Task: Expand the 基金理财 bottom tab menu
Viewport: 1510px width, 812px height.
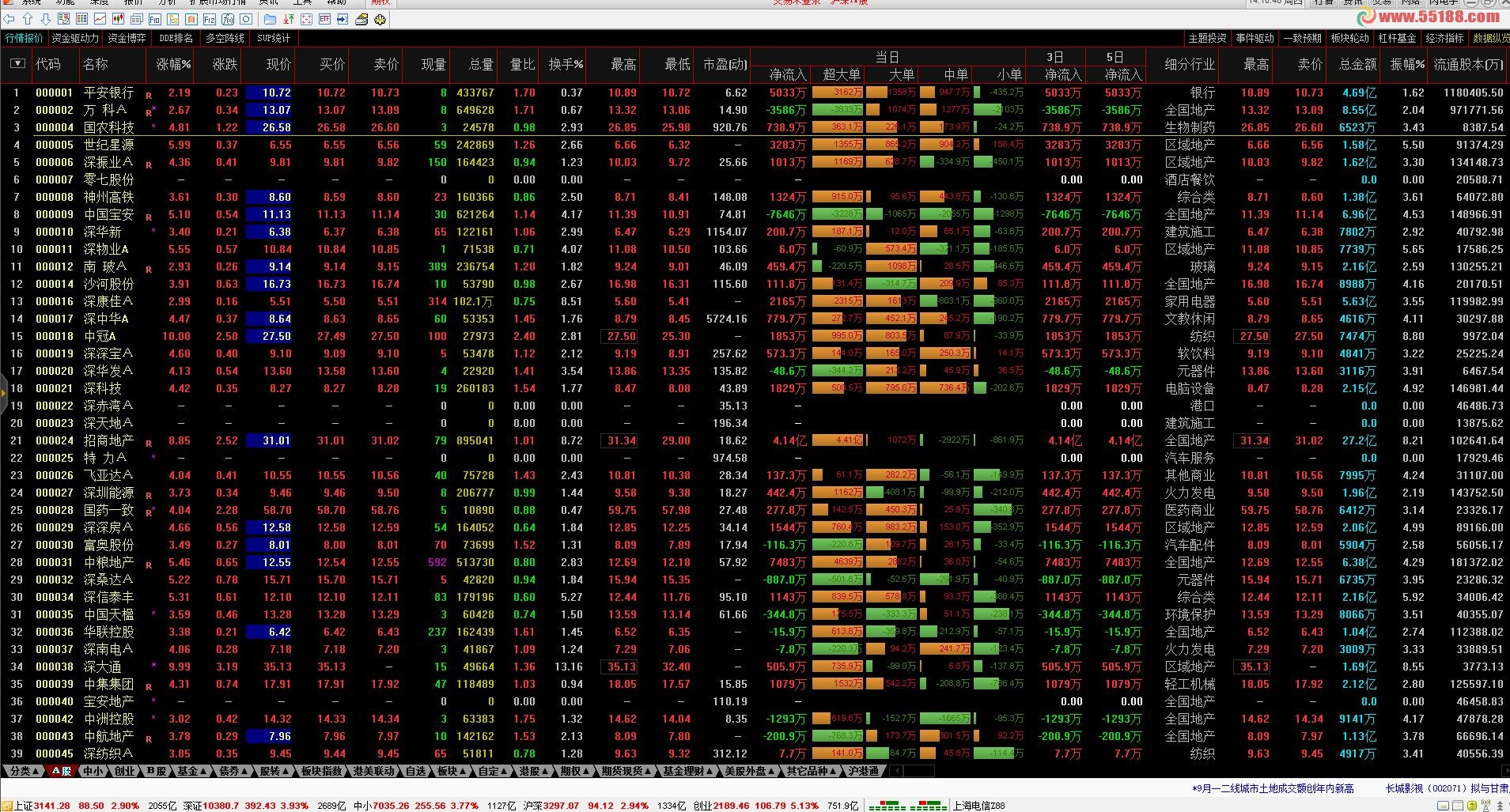Action: click(688, 771)
